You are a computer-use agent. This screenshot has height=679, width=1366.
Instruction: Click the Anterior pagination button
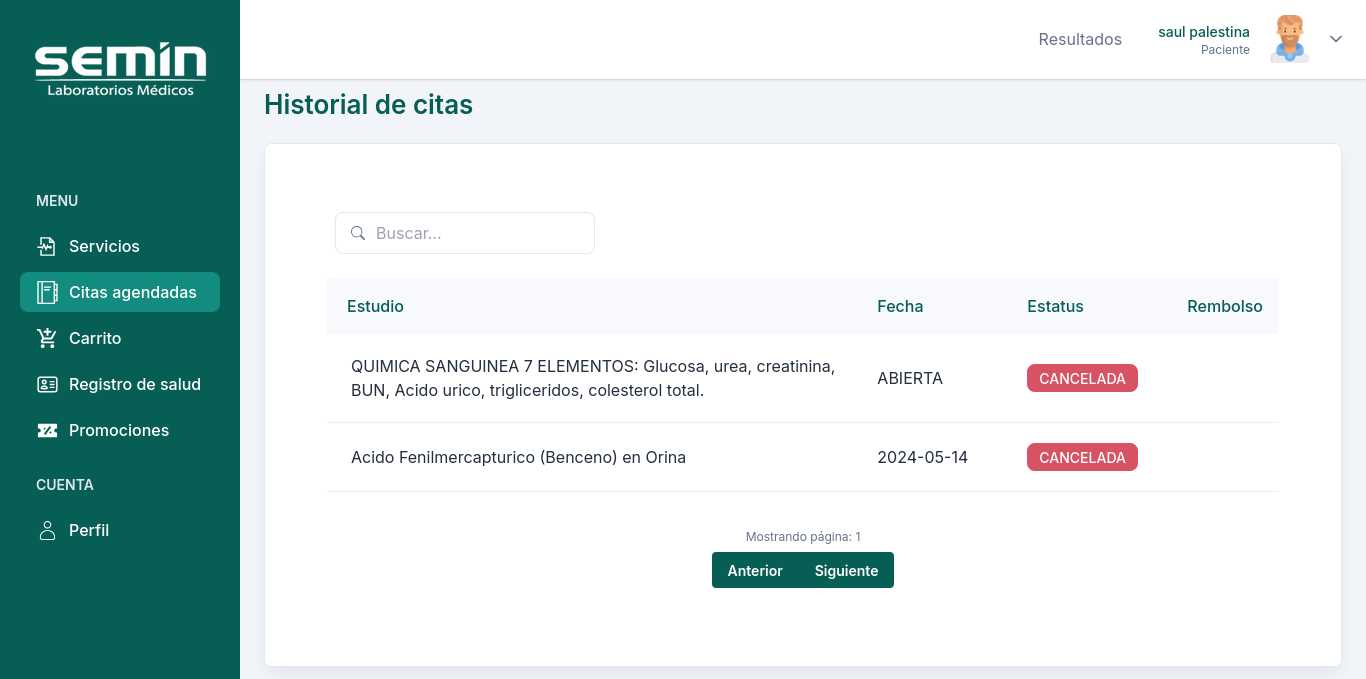755,570
